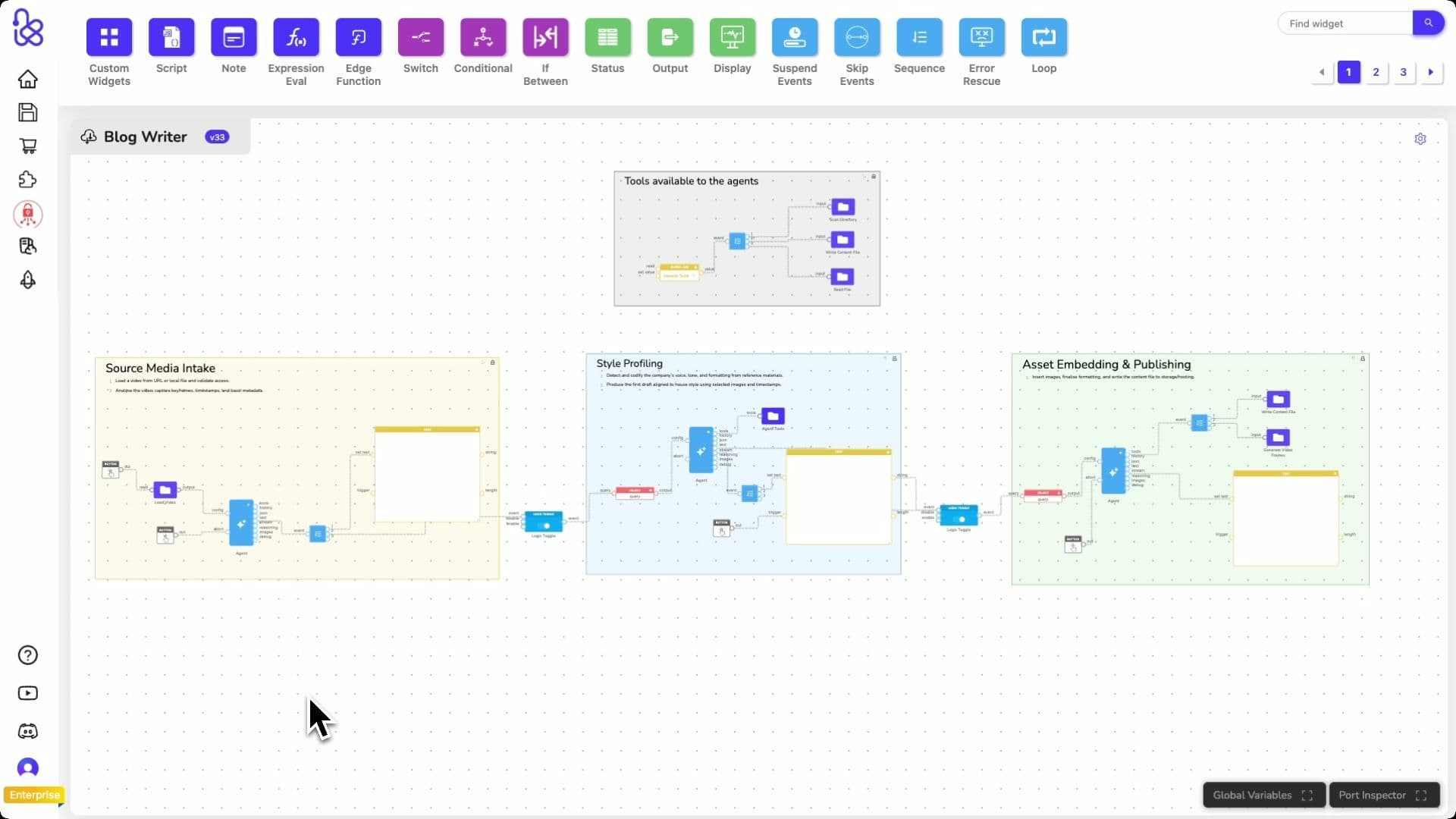Open the marketplace cart in the sidebar

[x=27, y=146]
